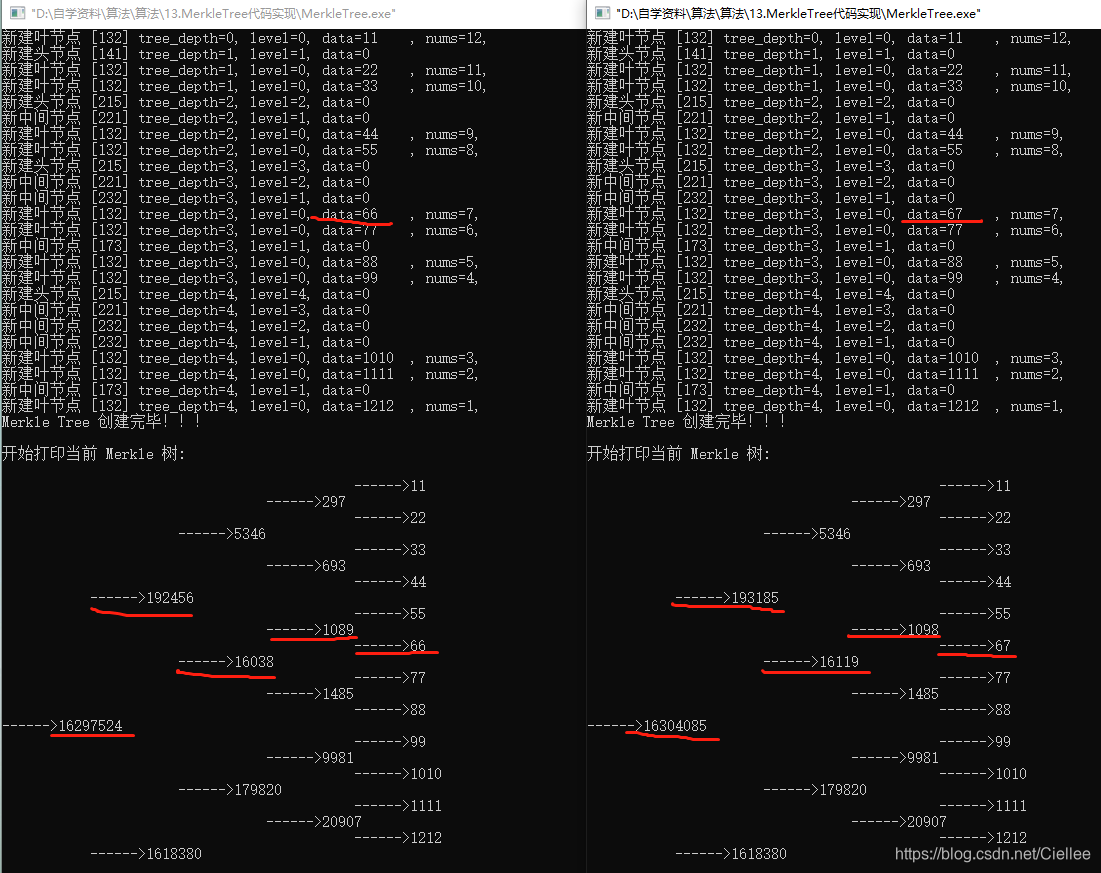Click node 179820 in the left tree
The height and width of the screenshot is (873, 1101).
pos(258,789)
